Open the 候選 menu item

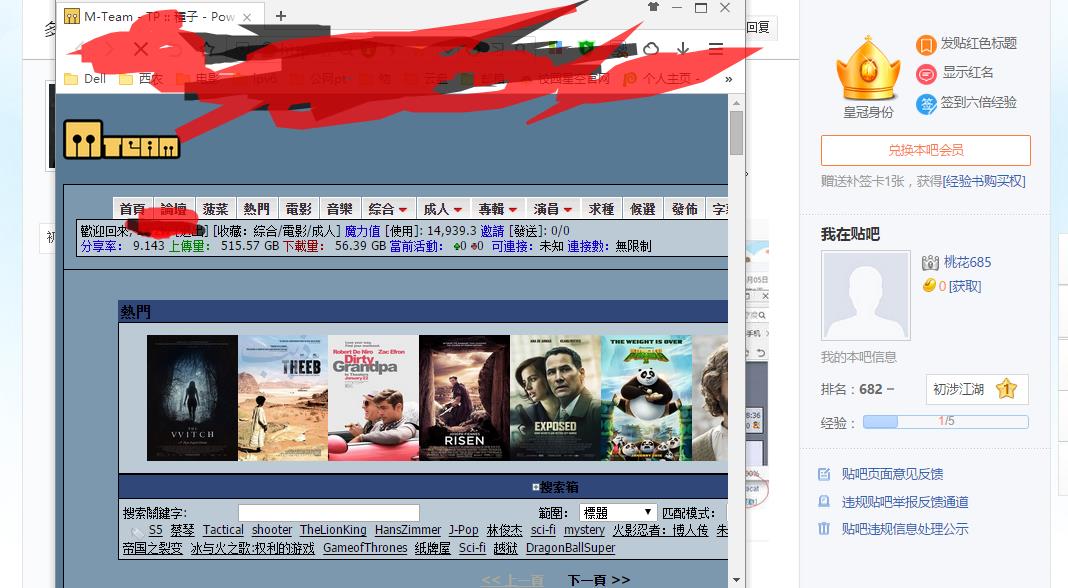(643, 208)
